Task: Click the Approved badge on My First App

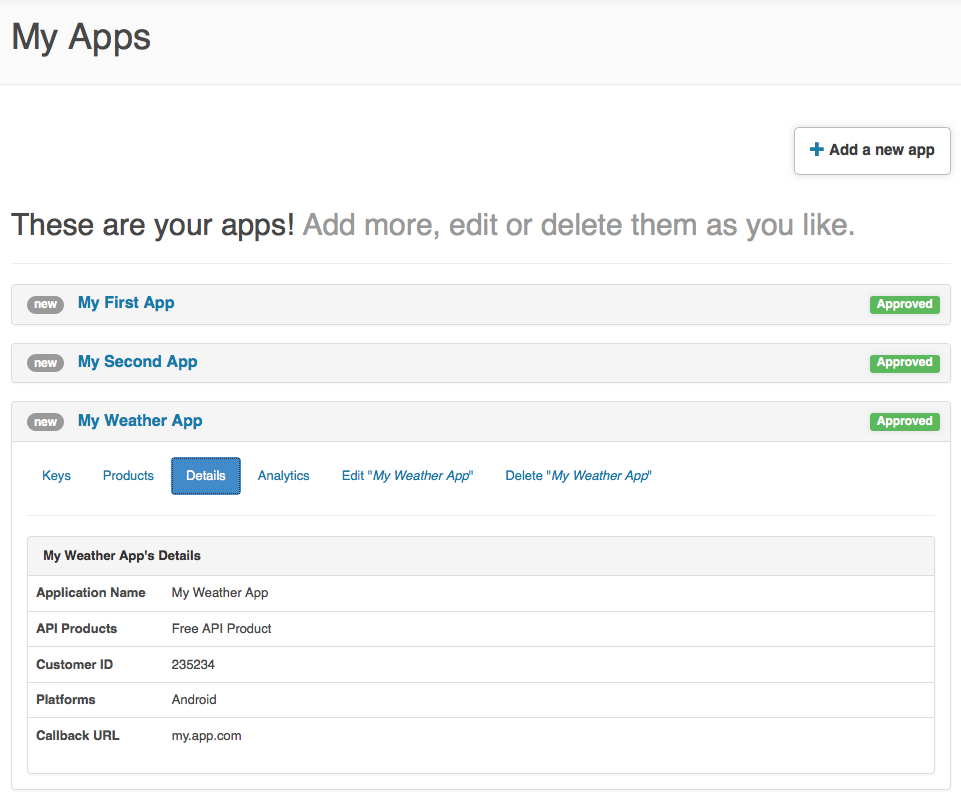Action: [904, 304]
